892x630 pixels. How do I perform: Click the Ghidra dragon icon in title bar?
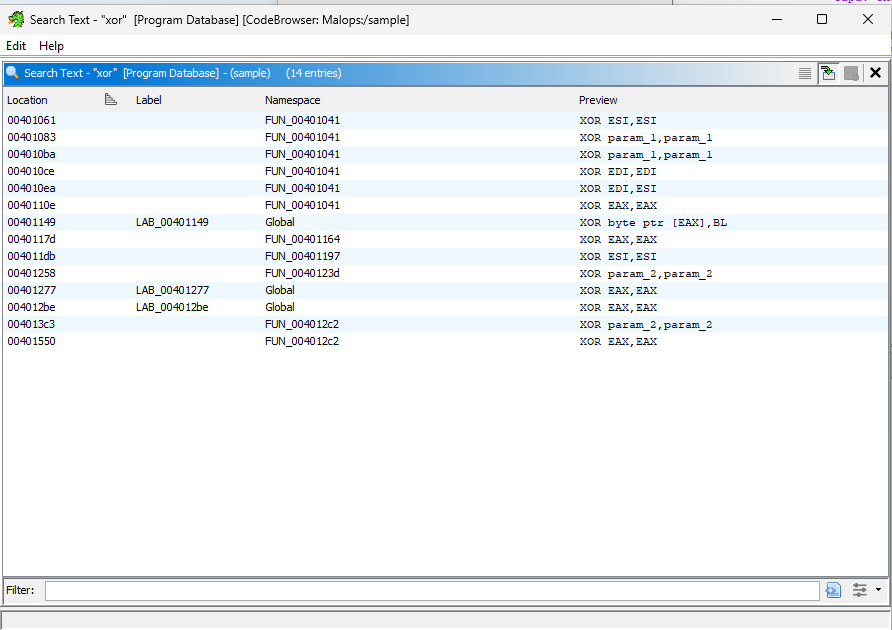pos(15,19)
